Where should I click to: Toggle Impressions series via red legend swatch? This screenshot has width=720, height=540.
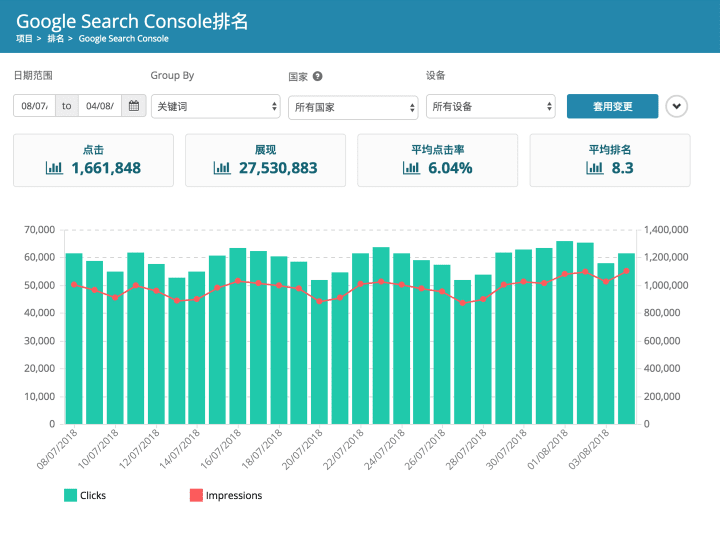click(196, 495)
